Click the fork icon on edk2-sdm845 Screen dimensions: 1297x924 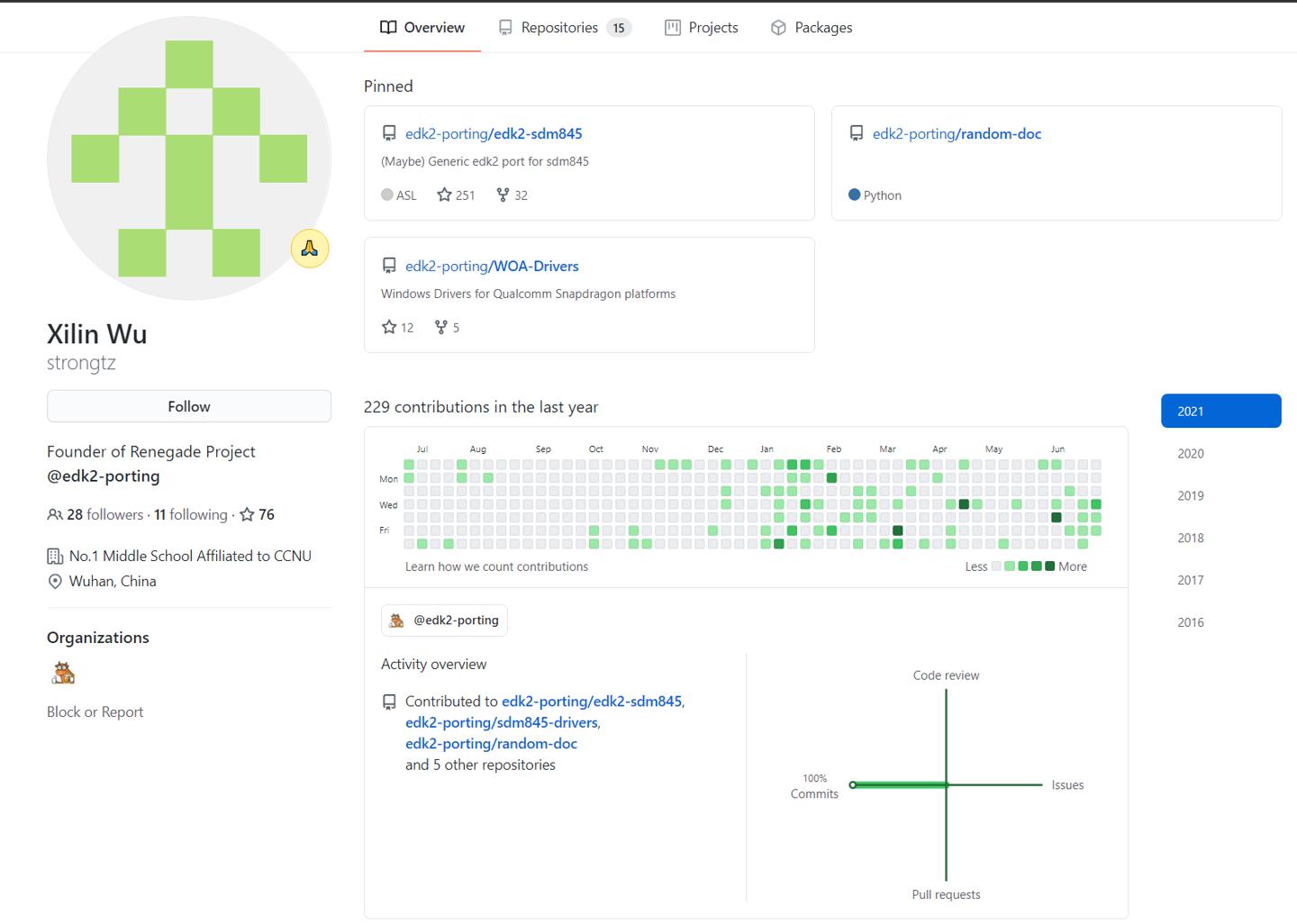[503, 195]
